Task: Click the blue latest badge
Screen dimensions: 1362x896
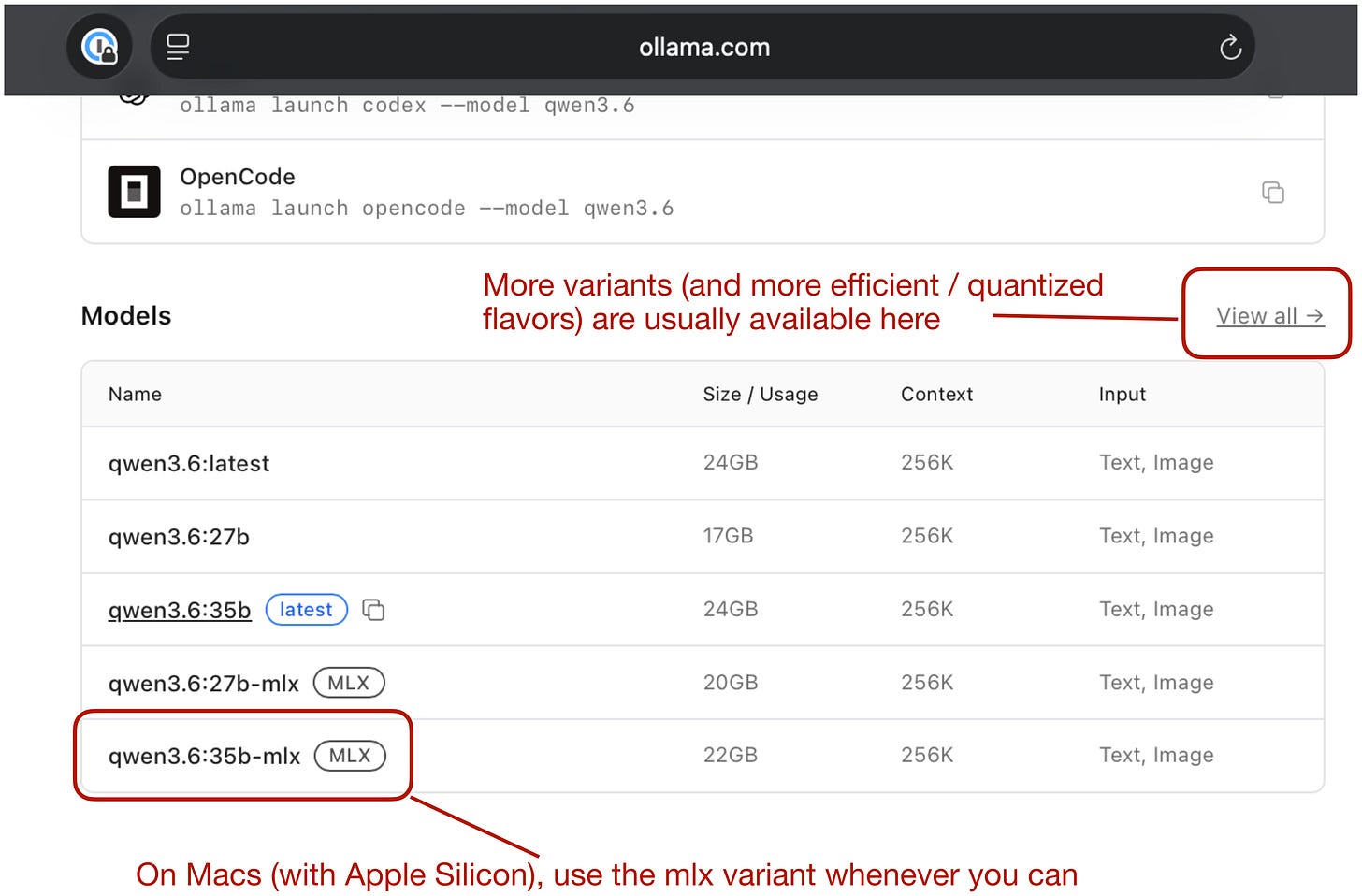Action: [306, 610]
